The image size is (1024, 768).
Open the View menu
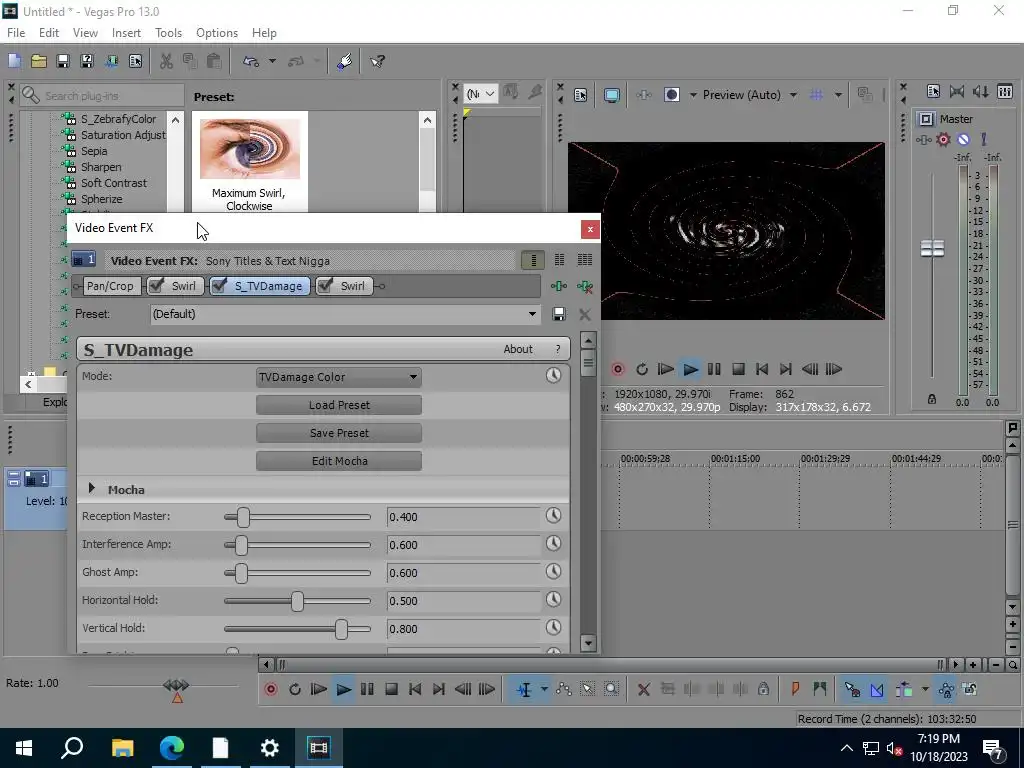(x=85, y=33)
